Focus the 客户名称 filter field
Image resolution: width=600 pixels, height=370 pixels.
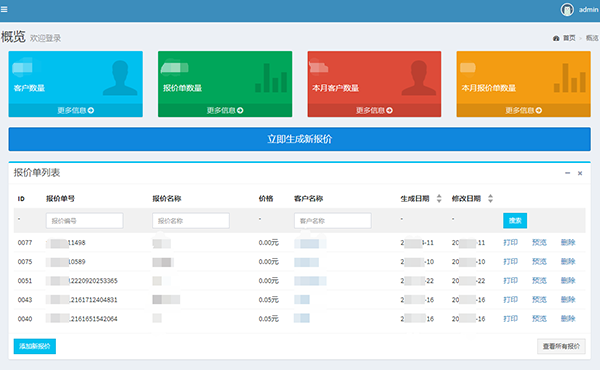click(x=333, y=221)
